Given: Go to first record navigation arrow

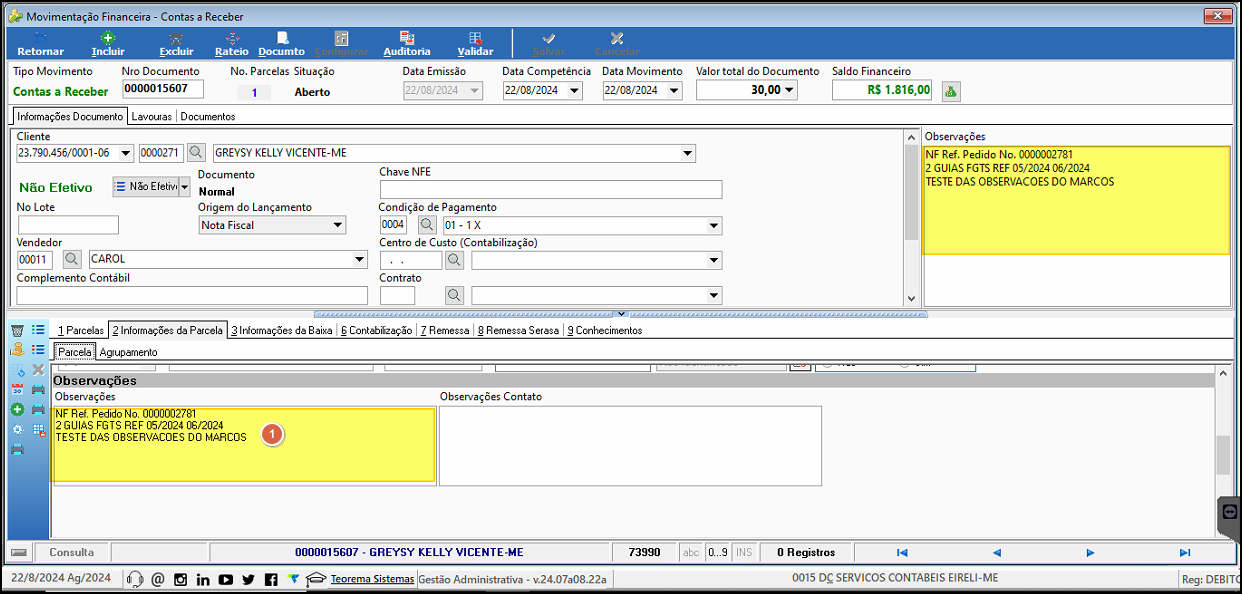Looking at the screenshot, I should pyautogui.click(x=902, y=552).
